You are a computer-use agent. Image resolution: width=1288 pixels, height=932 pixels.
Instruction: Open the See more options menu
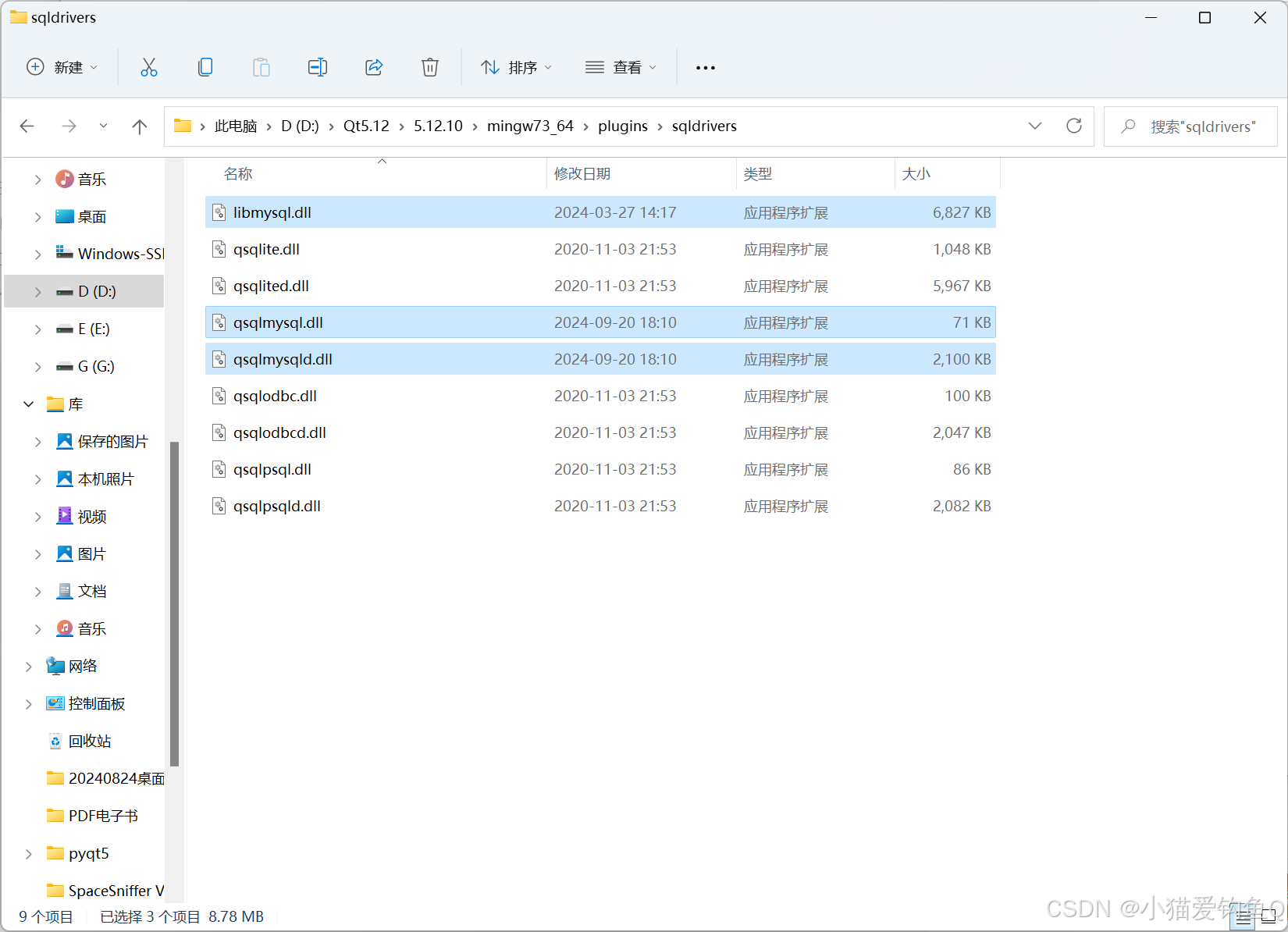point(705,67)
